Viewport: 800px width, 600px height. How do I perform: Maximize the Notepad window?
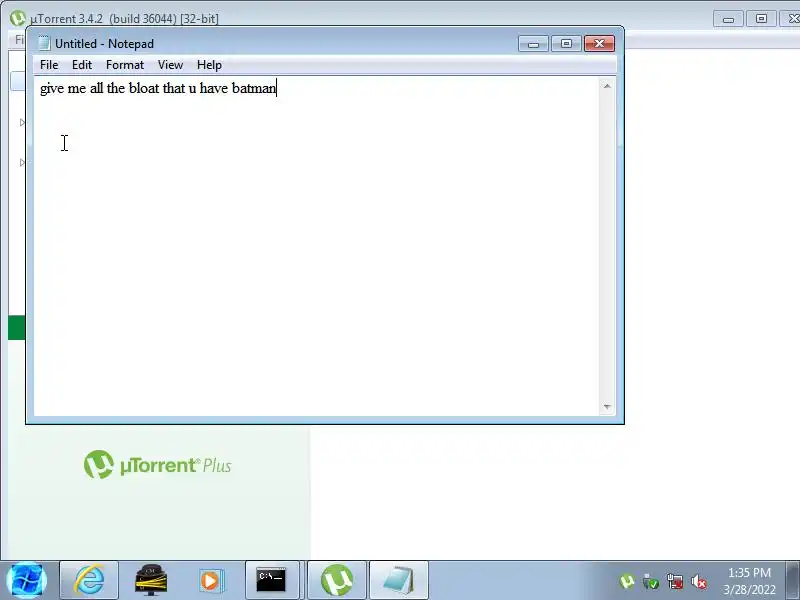point(566,44)
